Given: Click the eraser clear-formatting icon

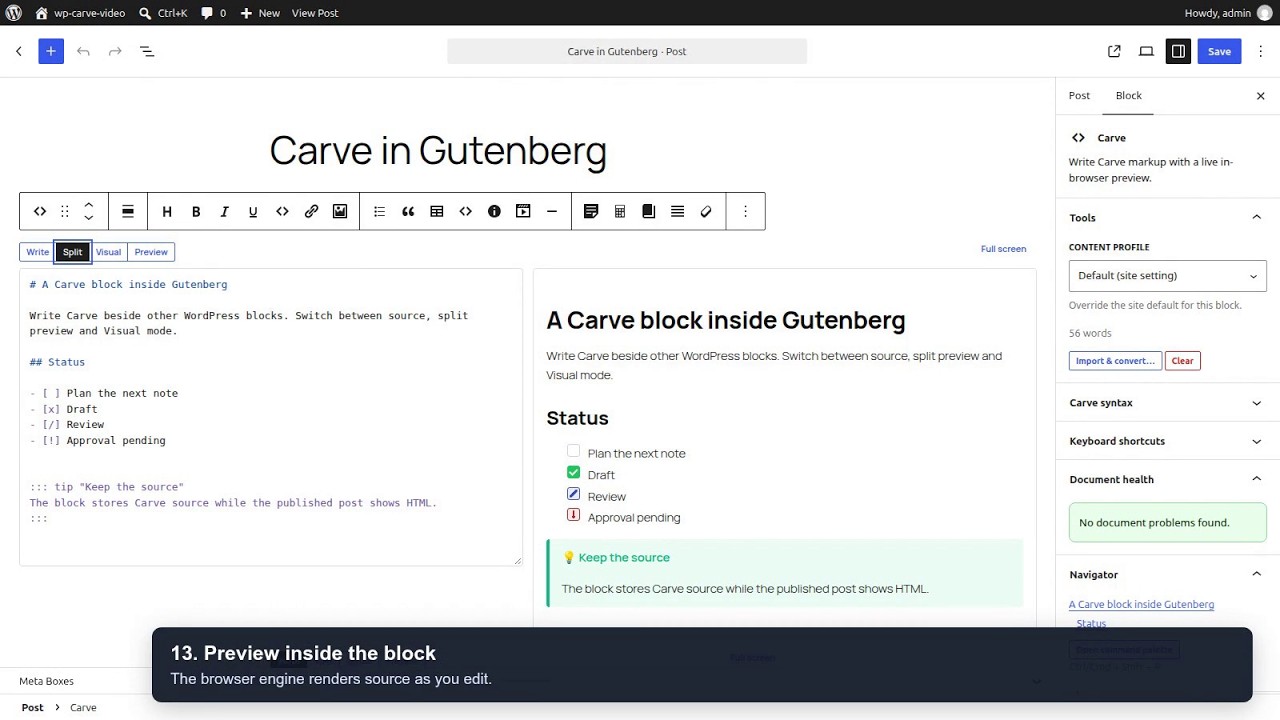Looking at the screenshot, I should point(706,211).
